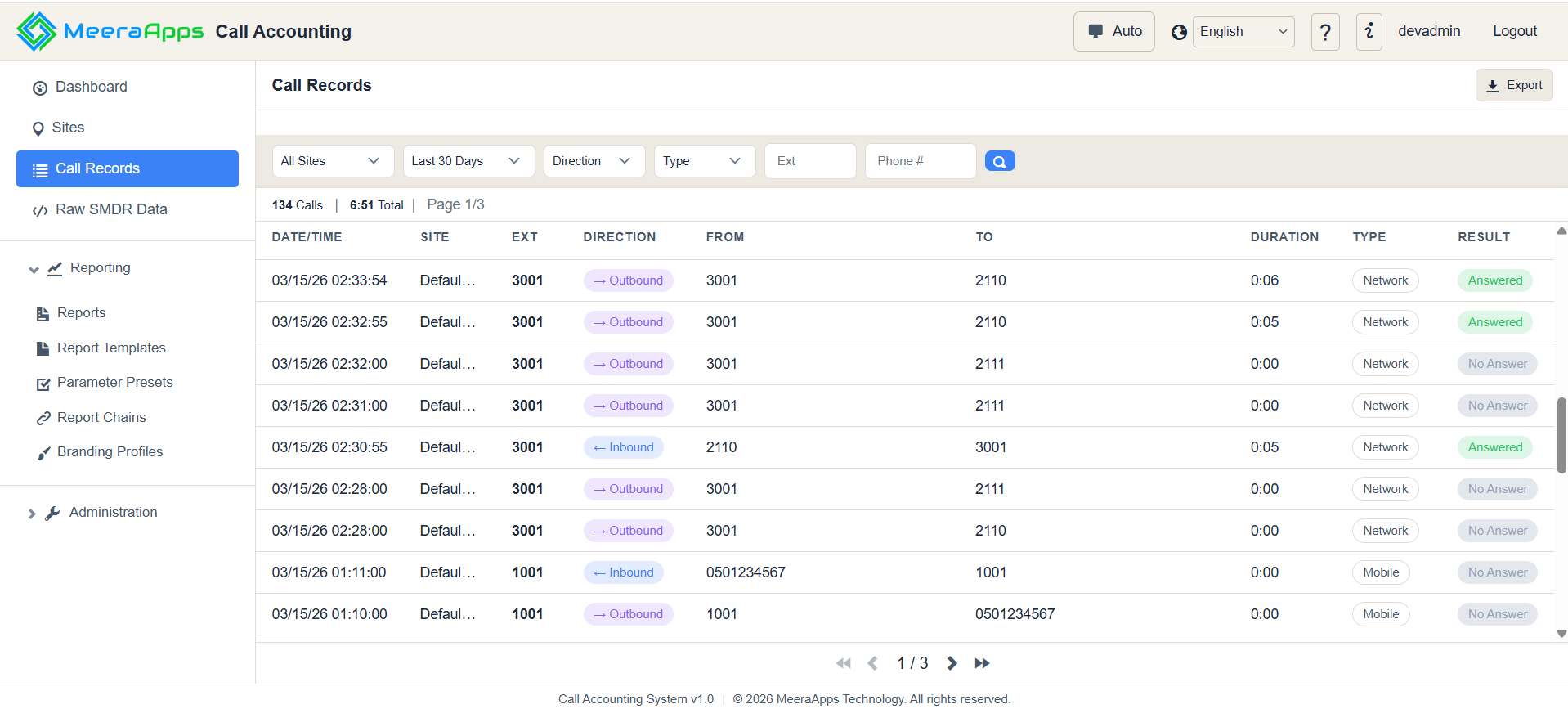Click the Answered badge in the 02:32:55 row
This screenshot has height=709, width=1568.
1494,322
